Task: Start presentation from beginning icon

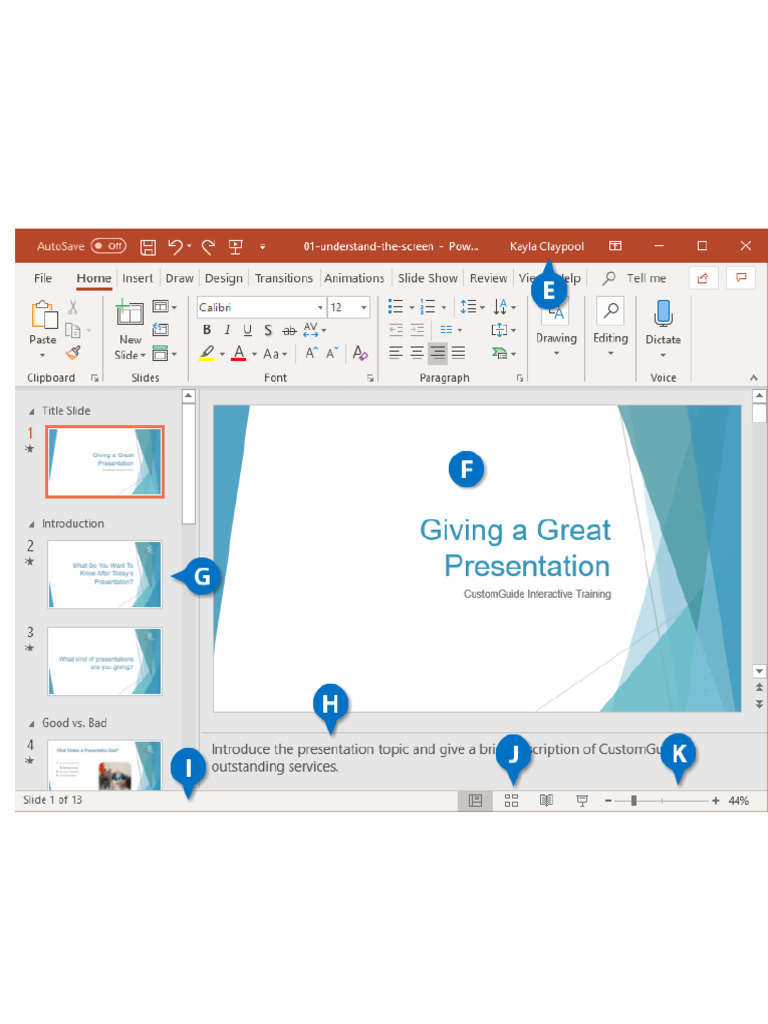Action: (x=236, y=246)
